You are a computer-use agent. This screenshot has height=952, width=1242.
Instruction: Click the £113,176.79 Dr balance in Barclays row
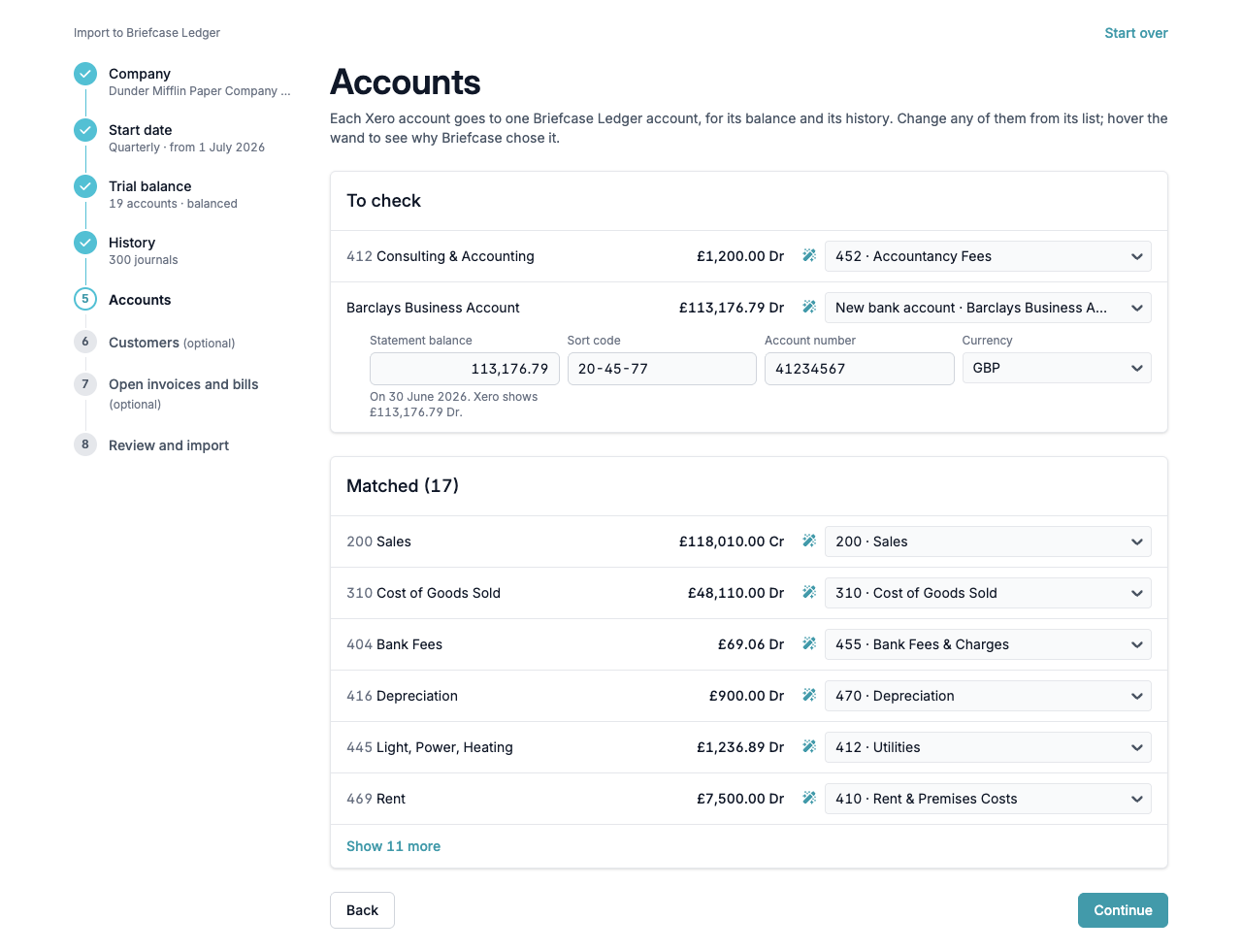click(x=732, y=308)
